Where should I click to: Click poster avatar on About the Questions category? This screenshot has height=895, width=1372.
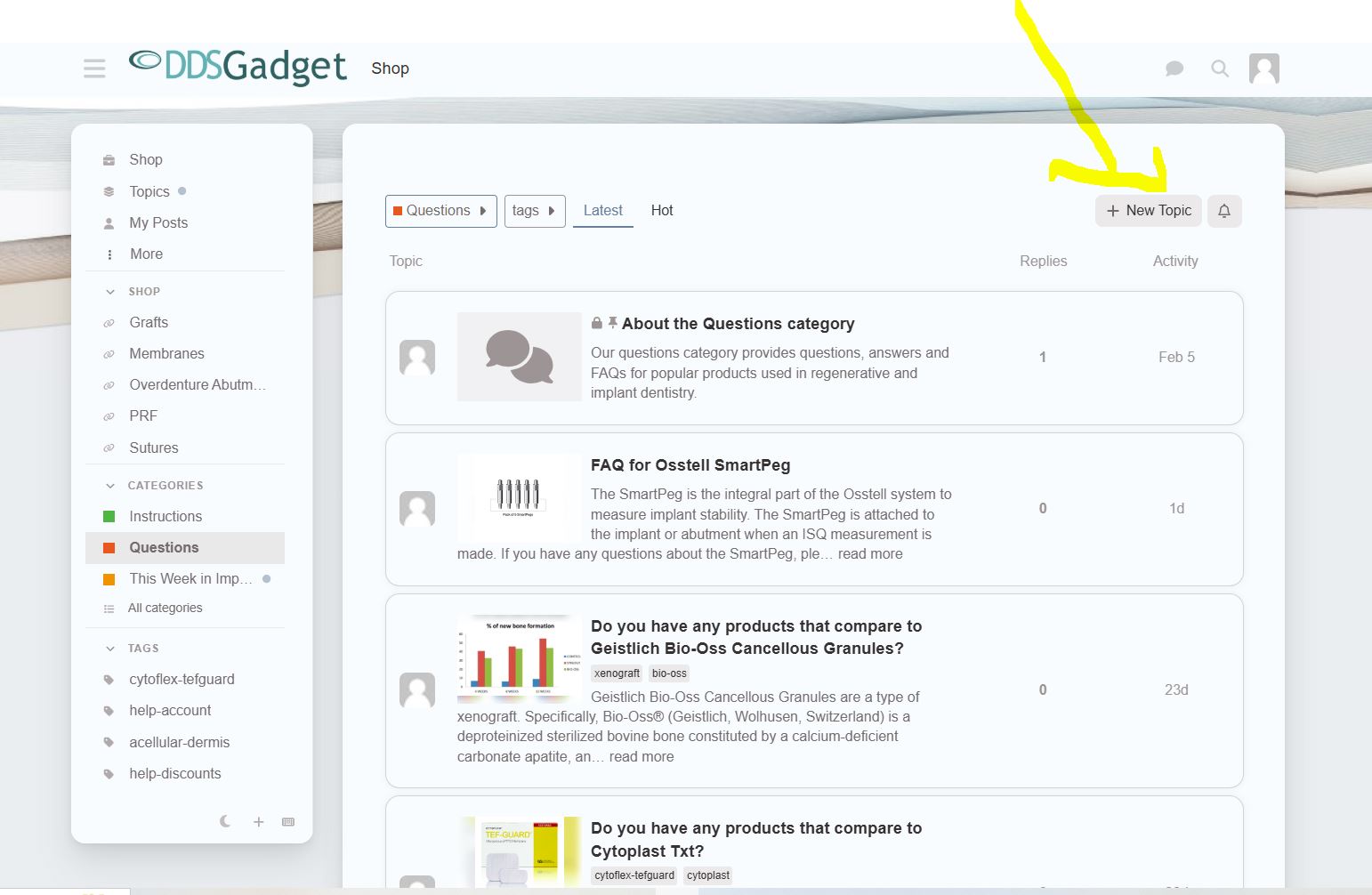pyautogui.click(x=417, y=358)
